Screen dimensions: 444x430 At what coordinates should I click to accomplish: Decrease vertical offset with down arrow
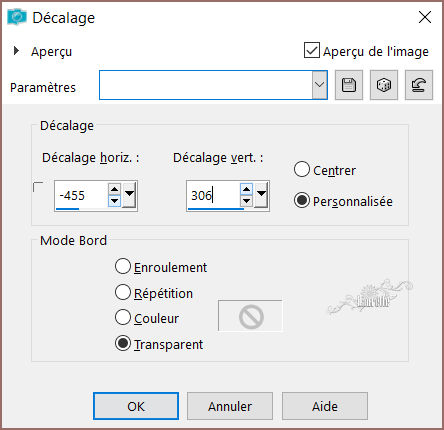pyautogui.click(x=246, y=201)
